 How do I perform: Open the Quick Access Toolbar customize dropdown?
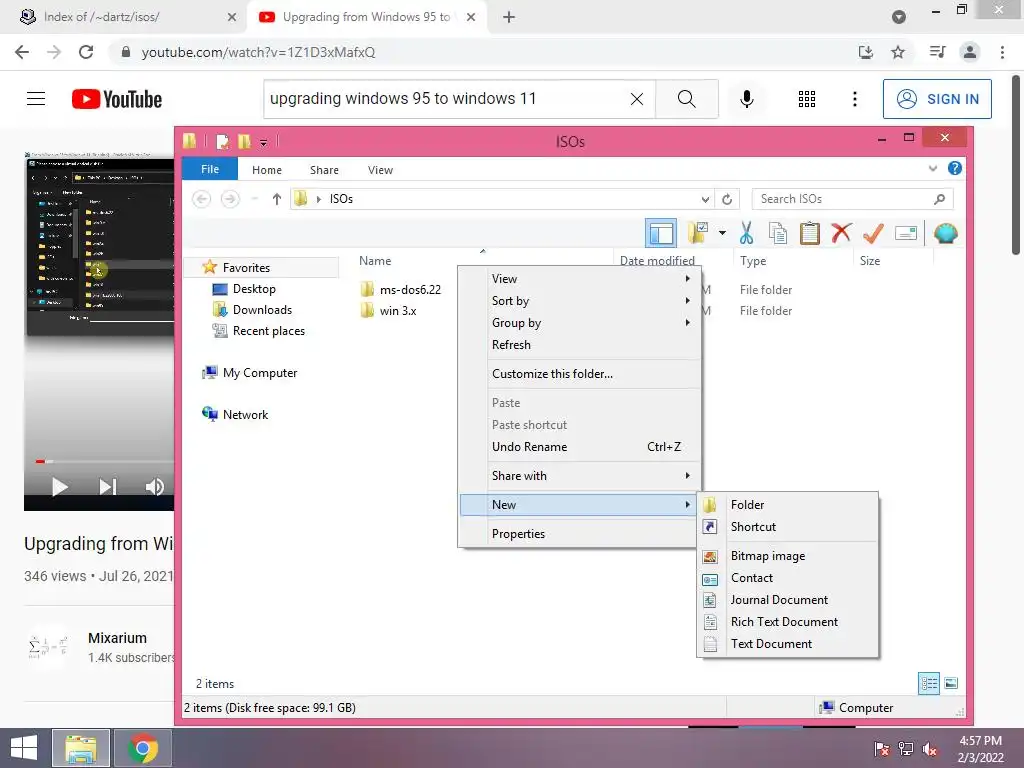click(263, 142)
